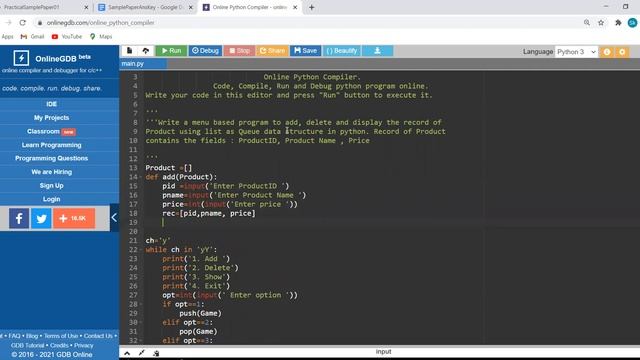Fold the elif block at line 32

point(141,340)
